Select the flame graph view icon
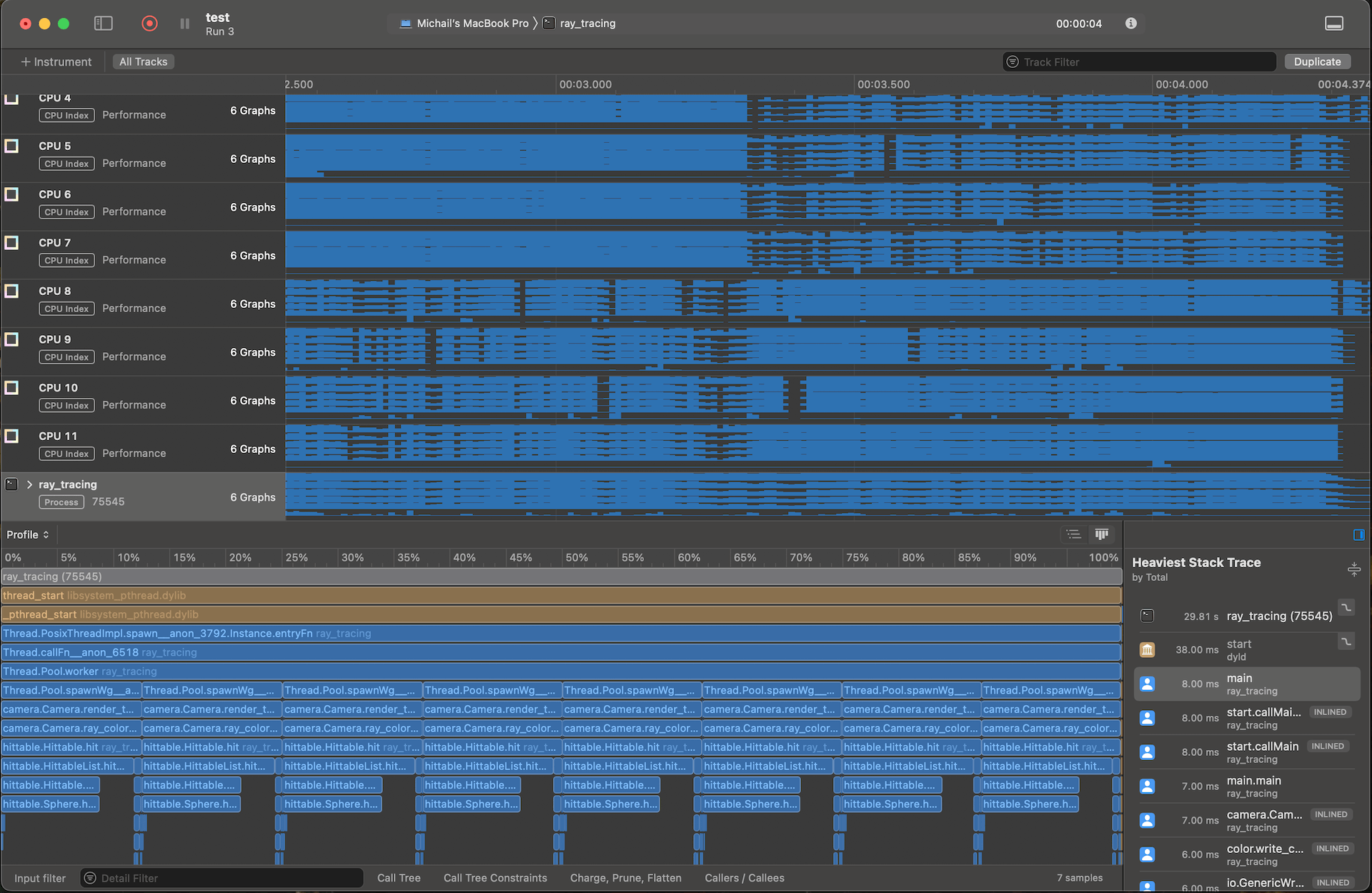Screen dimensions: 1372x893 (1102, 534)
